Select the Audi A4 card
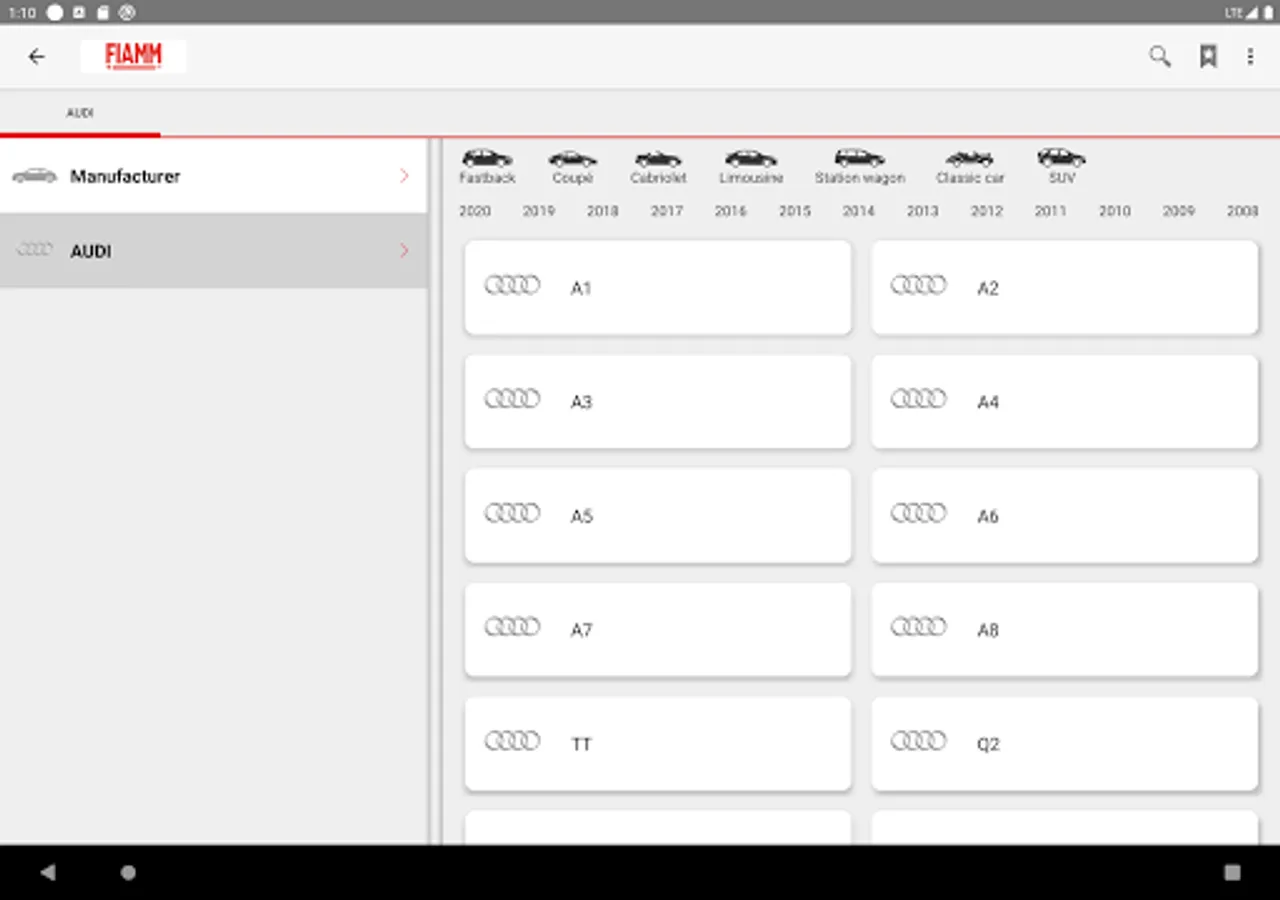 [x=1065, y=402]
